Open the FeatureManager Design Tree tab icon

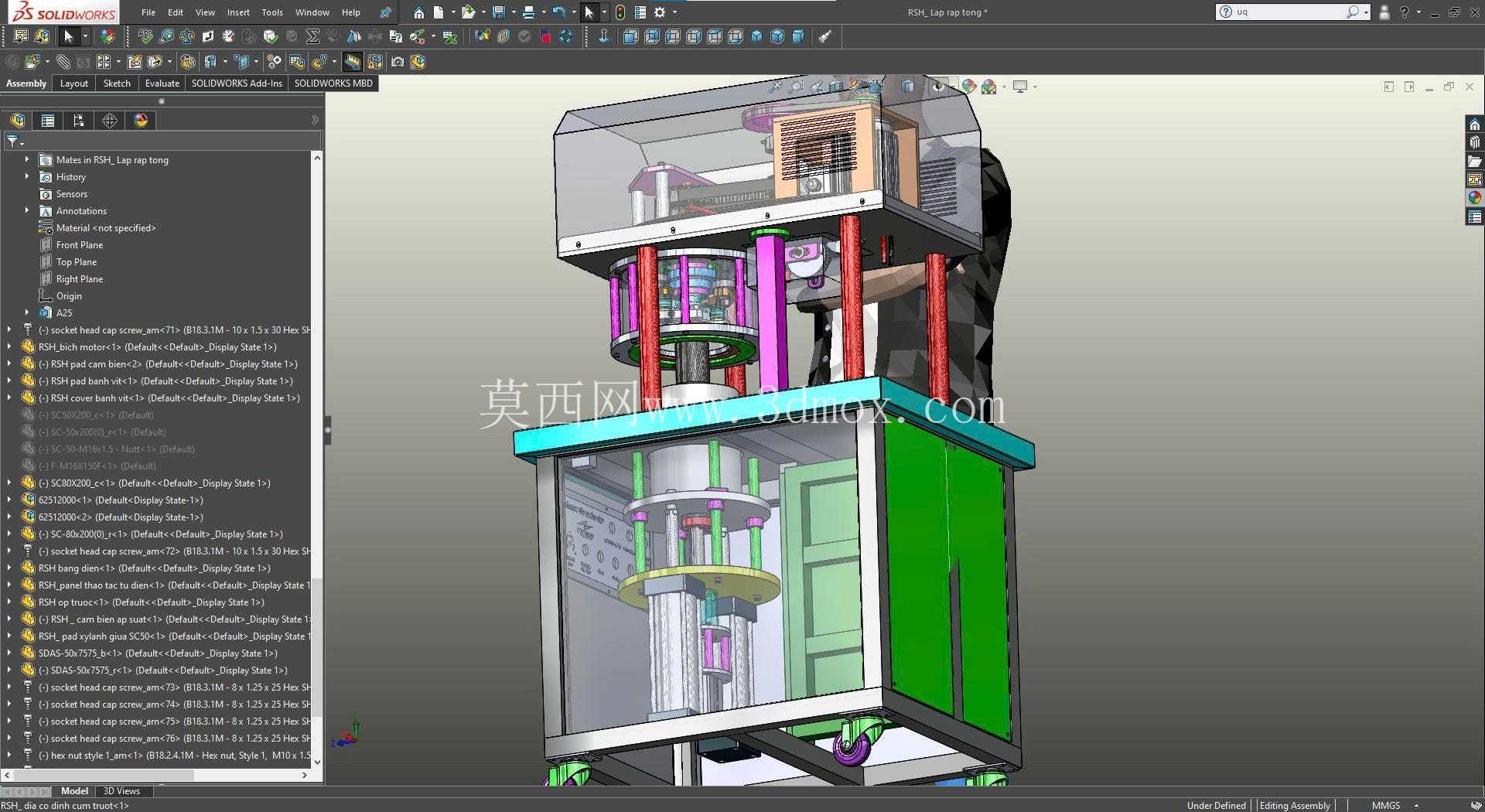pos(17,120)
